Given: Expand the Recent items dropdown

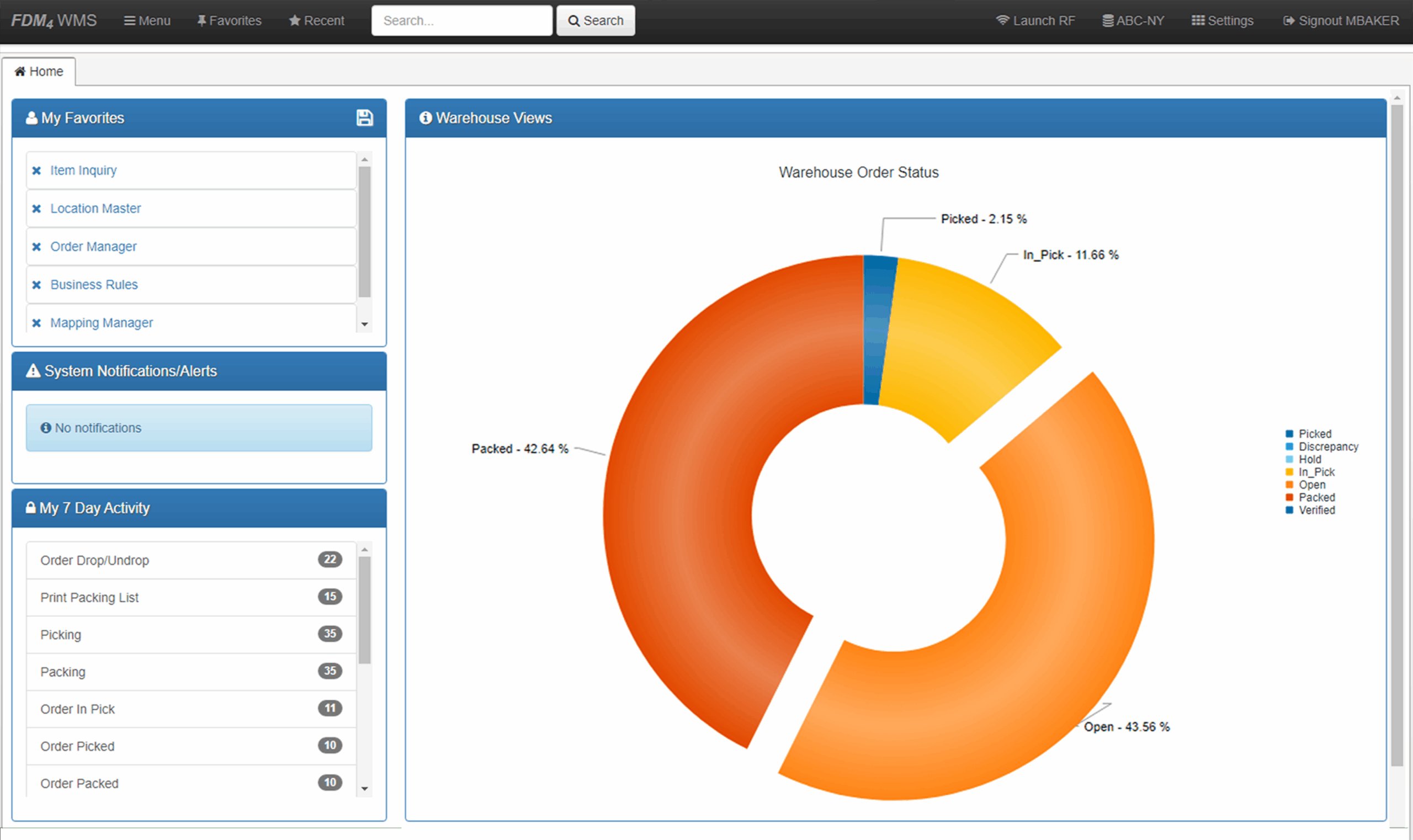Looking at the screenshot, I should 316,20.
